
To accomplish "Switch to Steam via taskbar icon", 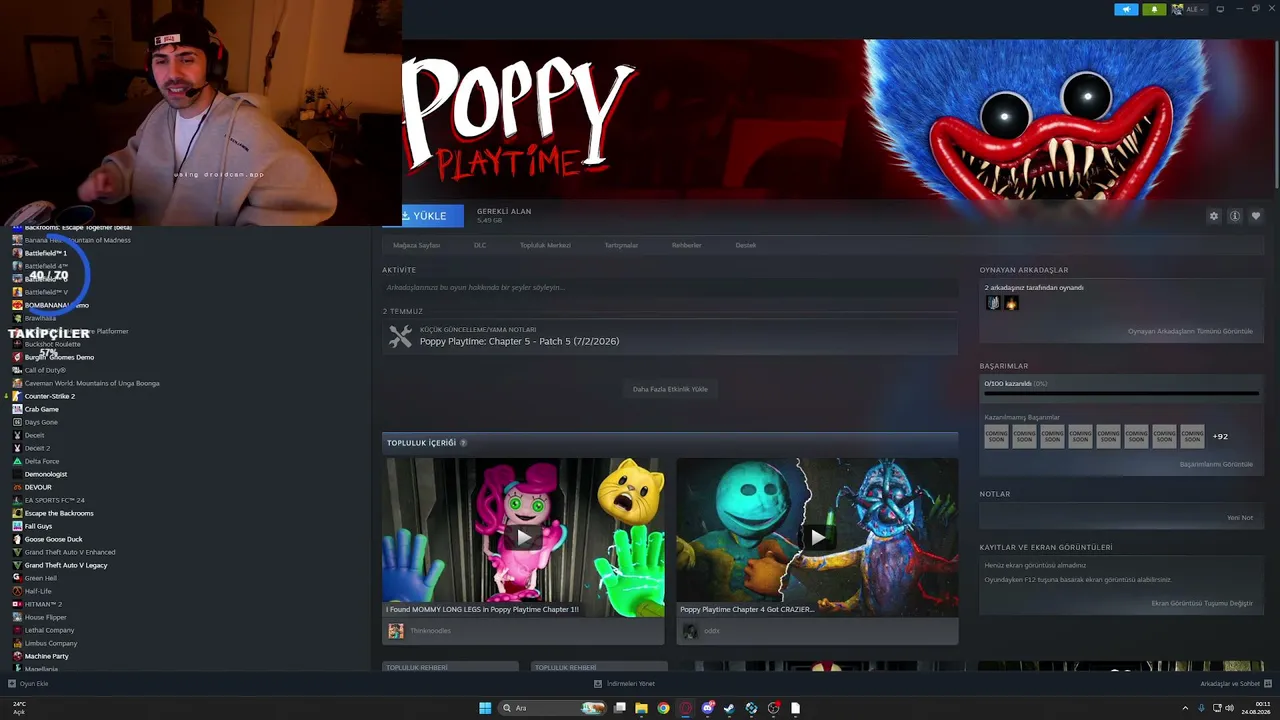I will coord(729,708).
